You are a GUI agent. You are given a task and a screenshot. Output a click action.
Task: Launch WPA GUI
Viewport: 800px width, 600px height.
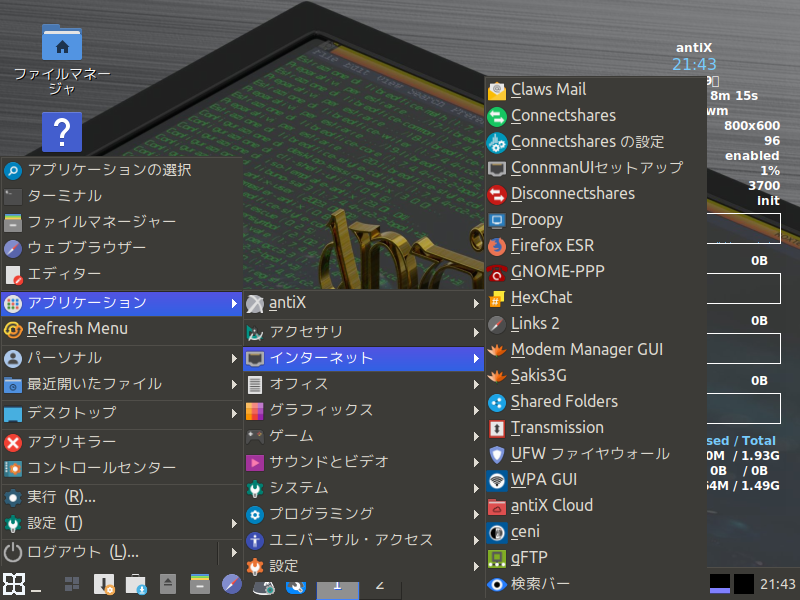click(x=595, y=480)
